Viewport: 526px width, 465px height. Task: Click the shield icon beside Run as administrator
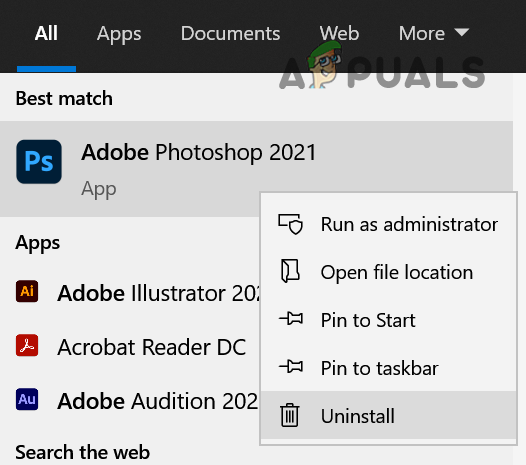tap(290, 224)
